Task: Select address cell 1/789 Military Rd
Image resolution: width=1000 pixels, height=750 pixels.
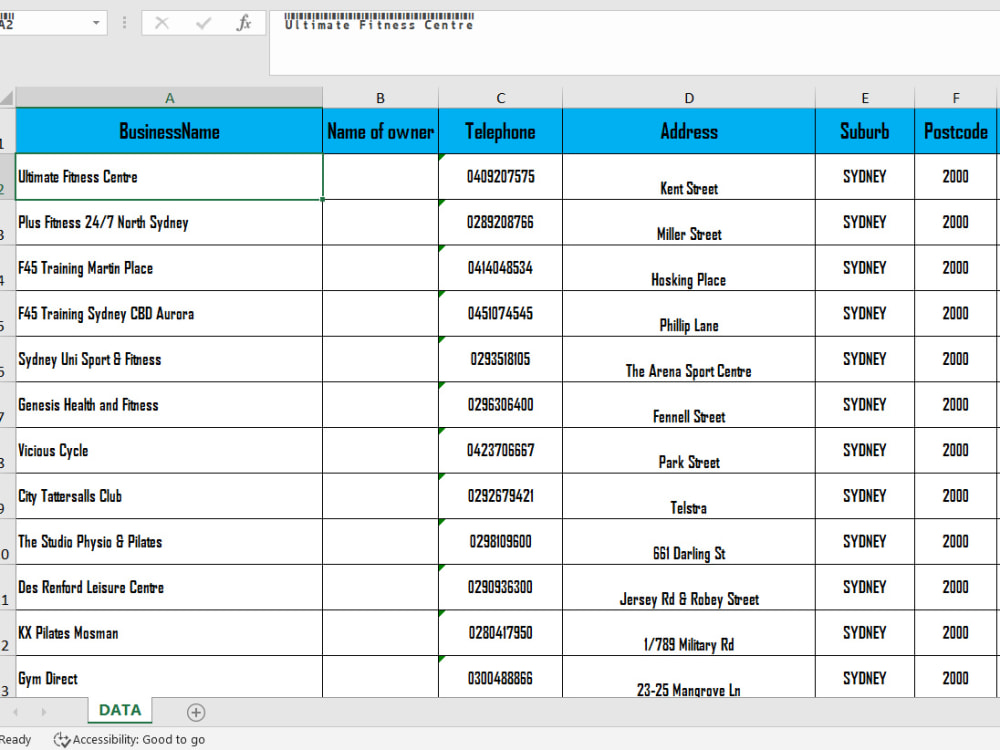Action: click(689, 633)
